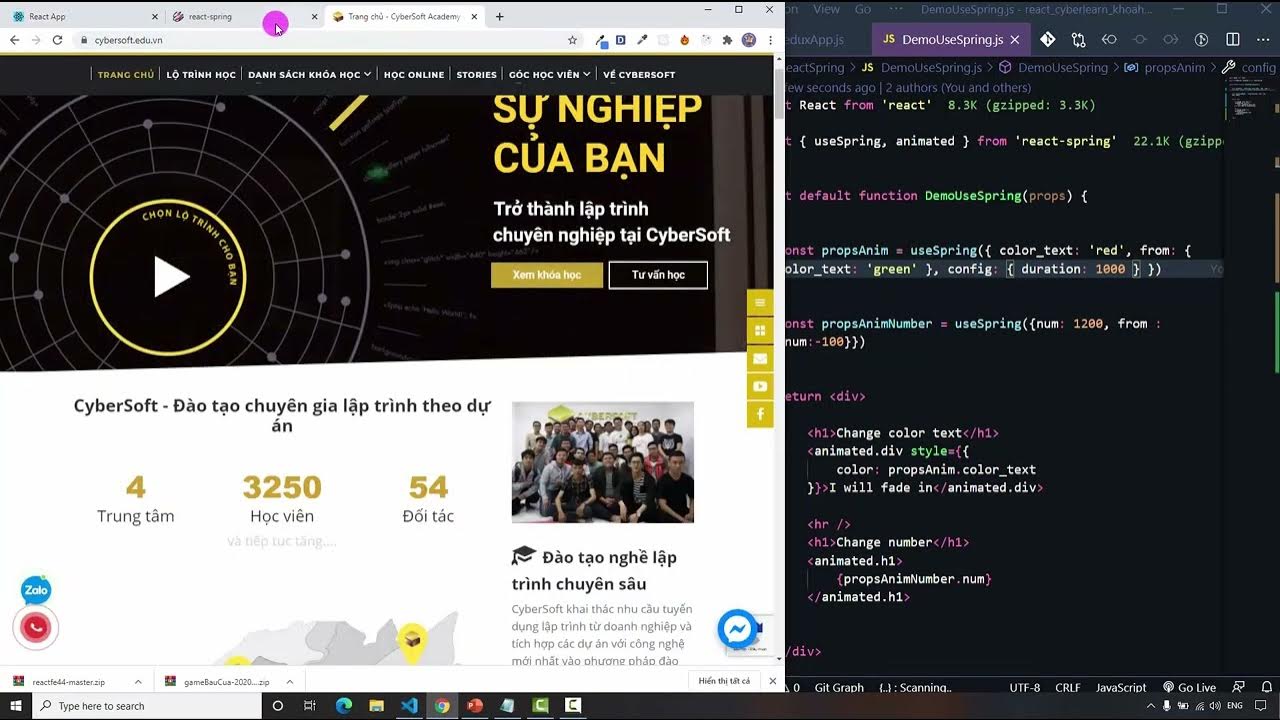Screen dimensions: 1280x720
Task: Bookmark this page with the star icon
Action: pos(572,40)
